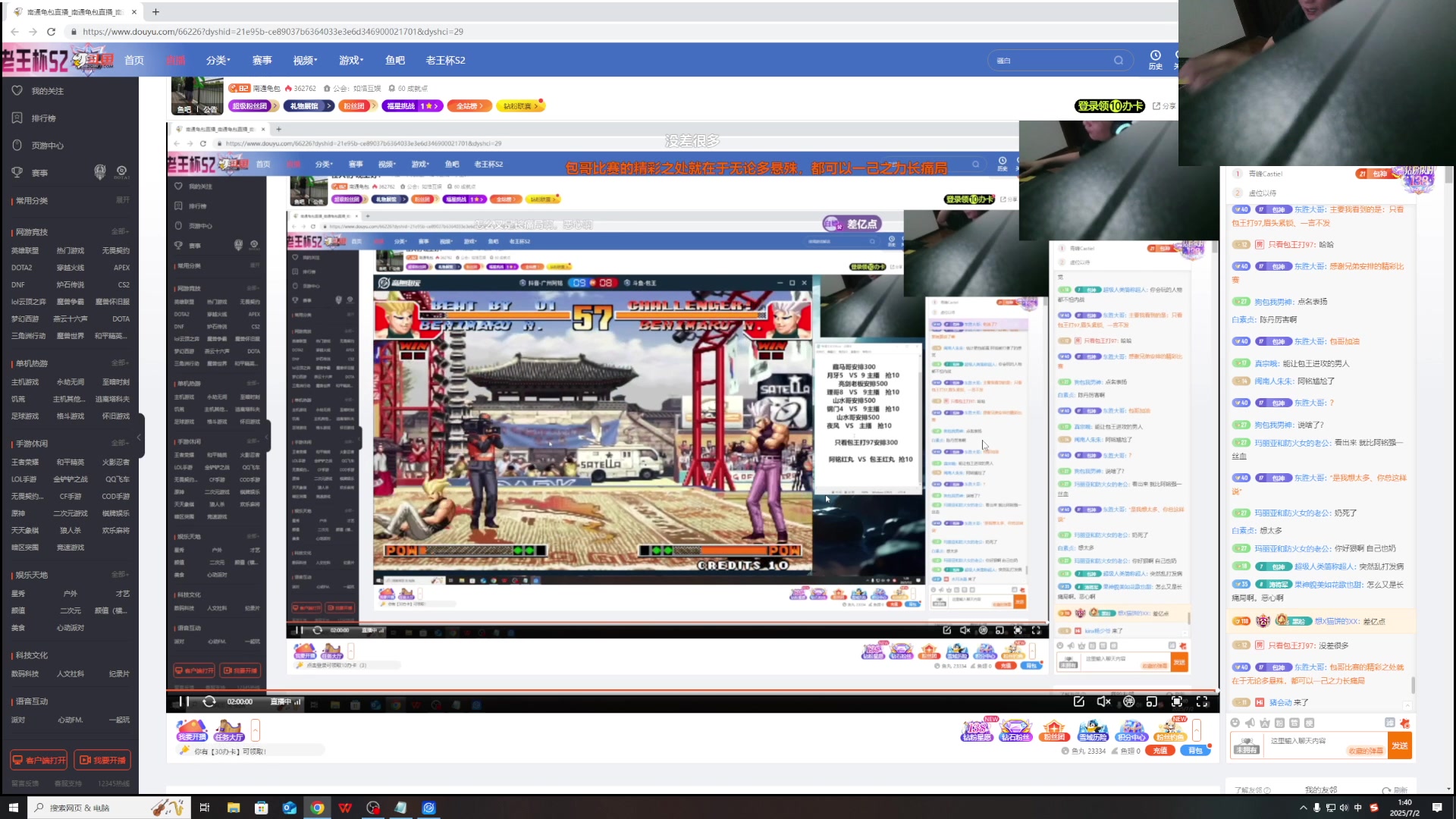Click the page vertical scrollbar
The width and height of the screenshot is (1456, 819).
pos(1448,175)
